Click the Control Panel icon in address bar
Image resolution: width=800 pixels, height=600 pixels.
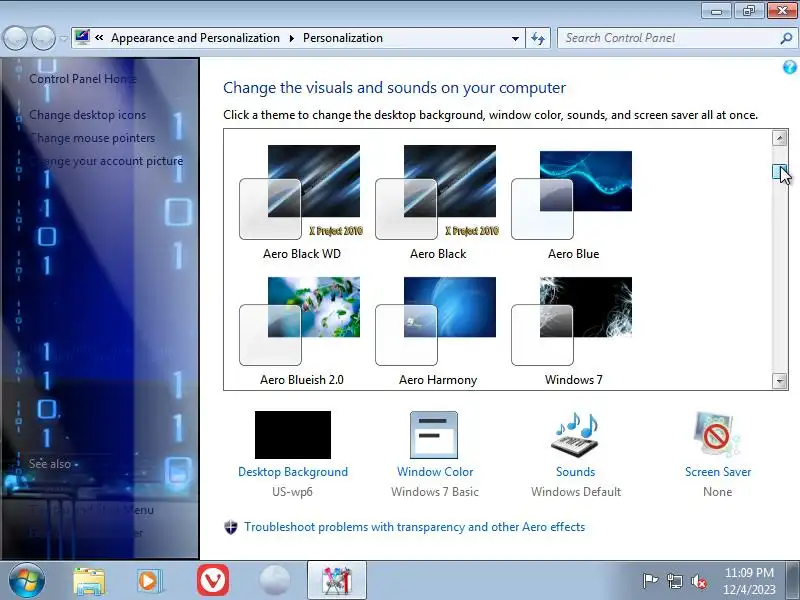[x=82, y=37]
